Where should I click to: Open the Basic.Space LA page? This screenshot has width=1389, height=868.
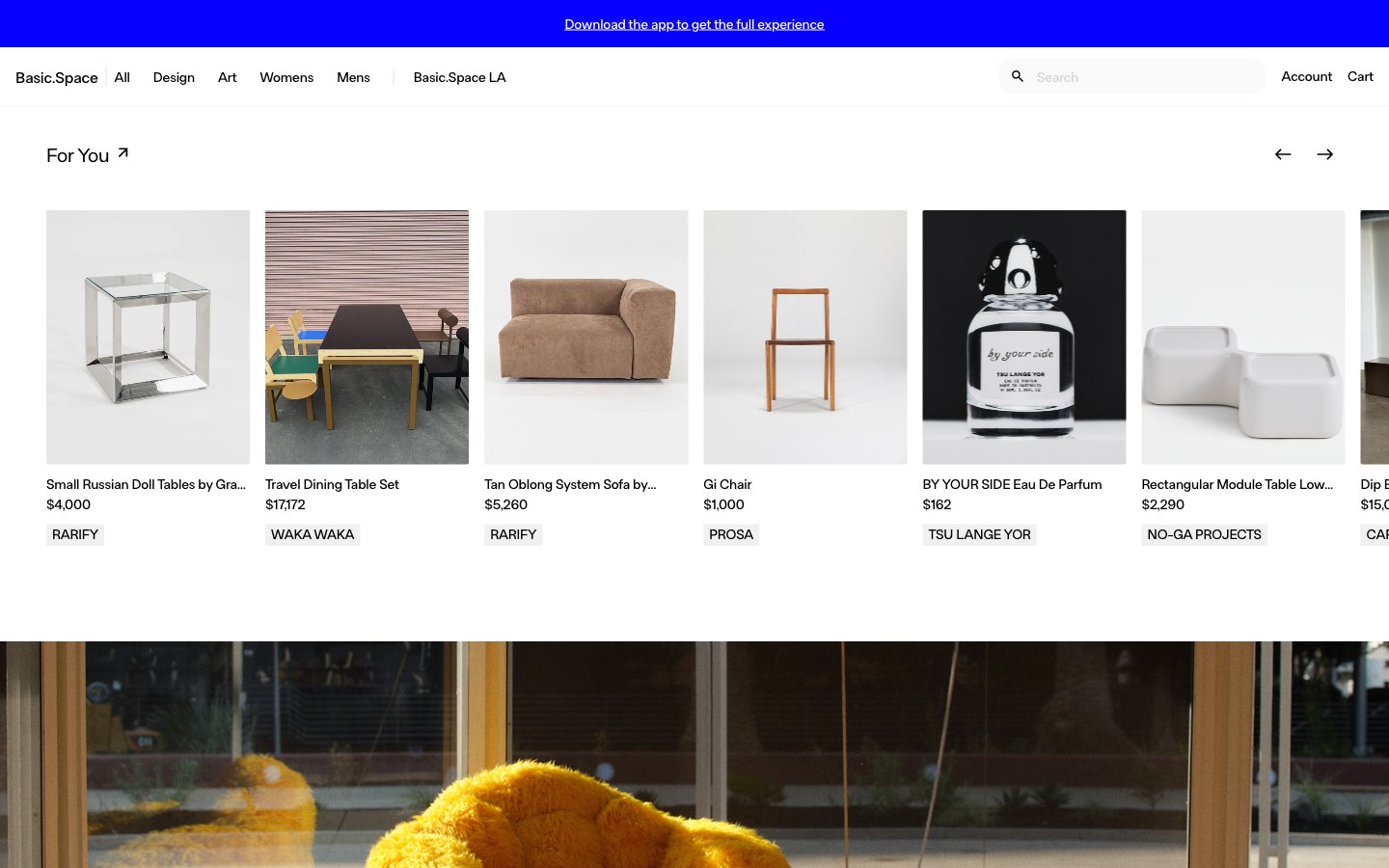[459, 77]
